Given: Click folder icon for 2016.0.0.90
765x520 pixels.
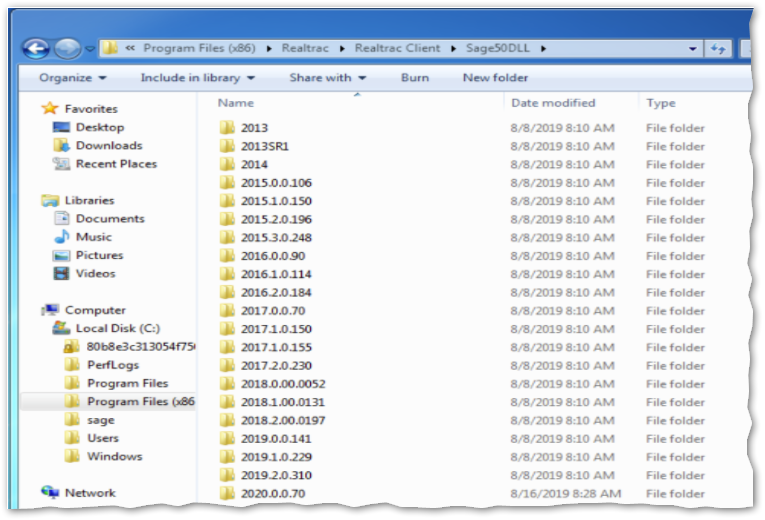Looking at the screenshot, I should click(x=227, y=256).
